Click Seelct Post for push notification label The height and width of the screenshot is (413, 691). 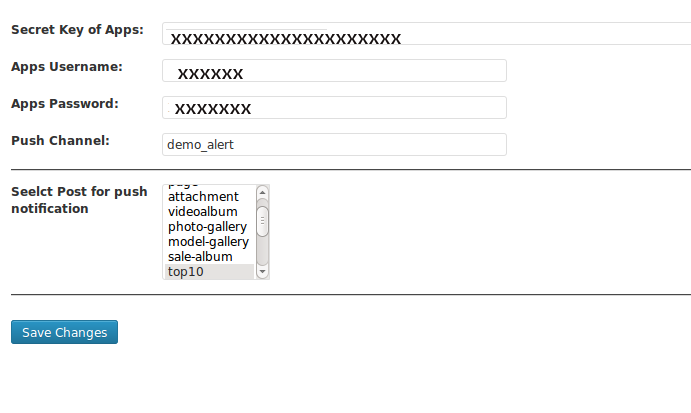coord(79,200)
